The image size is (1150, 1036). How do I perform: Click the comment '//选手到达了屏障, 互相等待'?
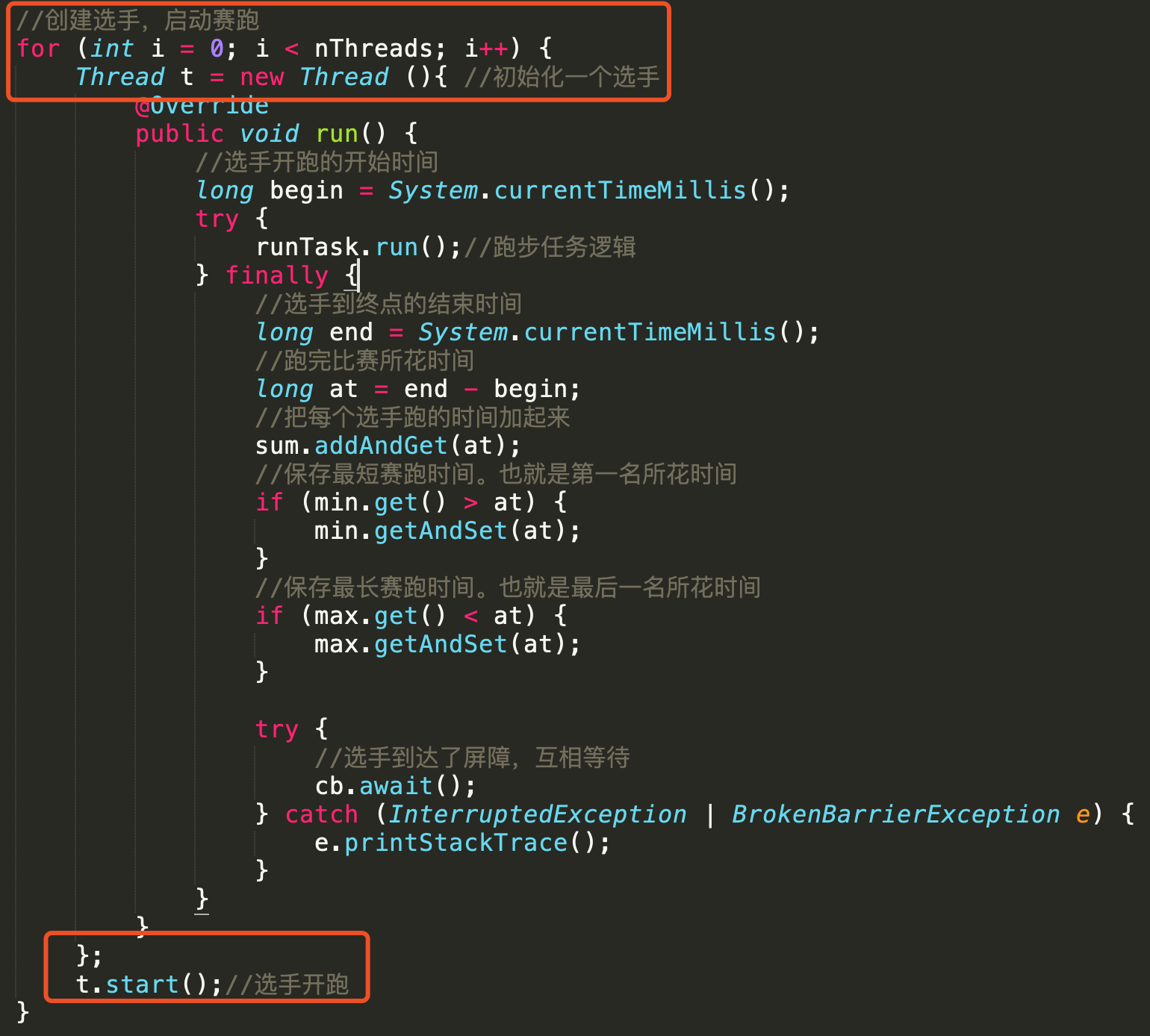[x=472, y=758]
